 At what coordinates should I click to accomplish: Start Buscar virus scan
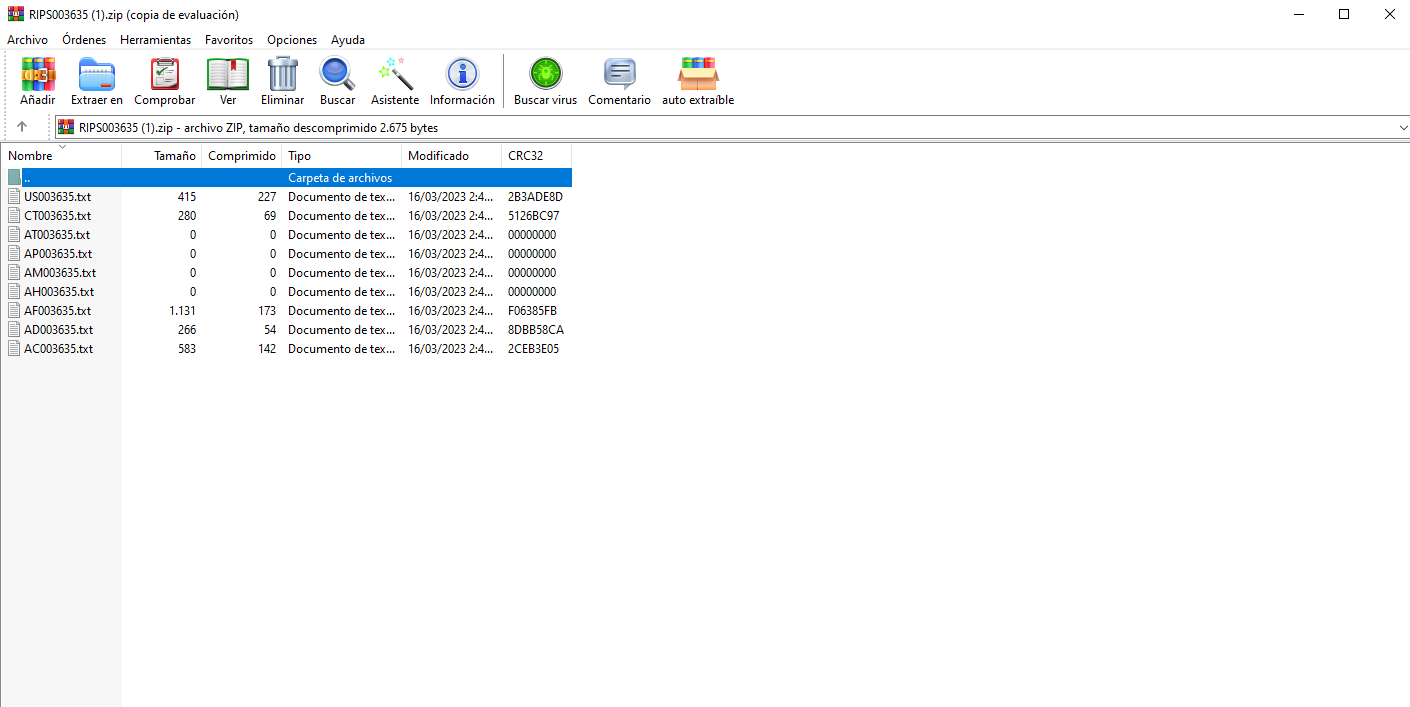tap(545, 81)
